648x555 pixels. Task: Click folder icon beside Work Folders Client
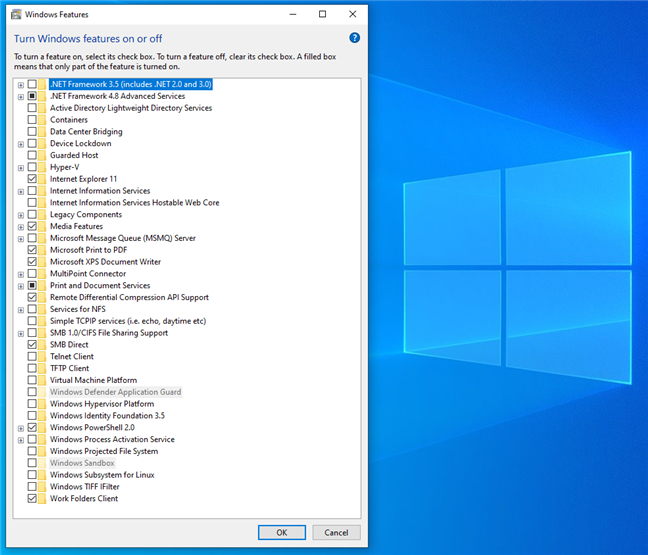pos(43,498)
